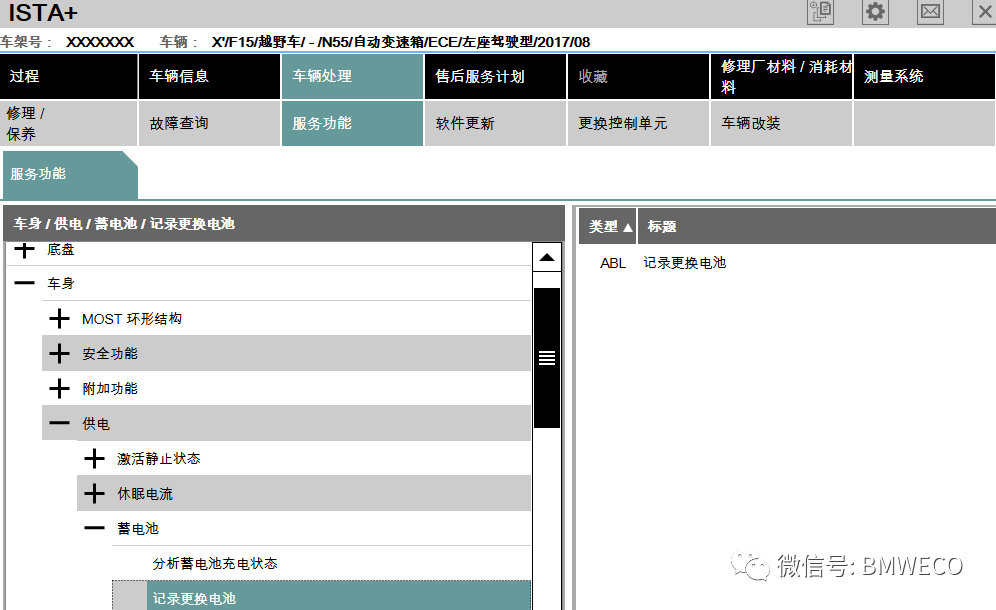Open the 测量系统 tab
The image size is (996, 610).
click(x=924, y=76)
